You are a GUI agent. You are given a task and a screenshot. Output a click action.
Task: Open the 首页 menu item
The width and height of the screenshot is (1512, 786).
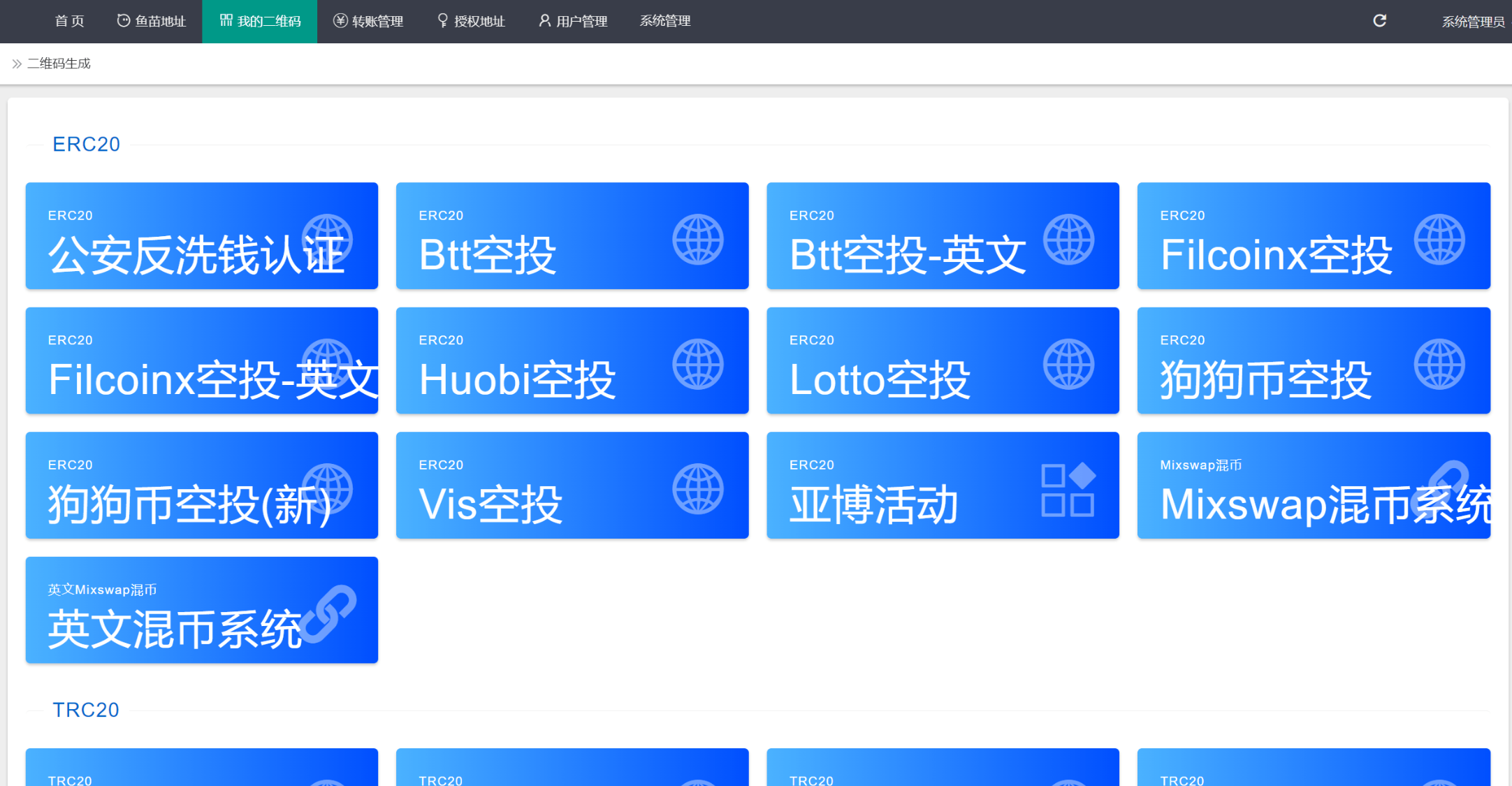(70, 21)
